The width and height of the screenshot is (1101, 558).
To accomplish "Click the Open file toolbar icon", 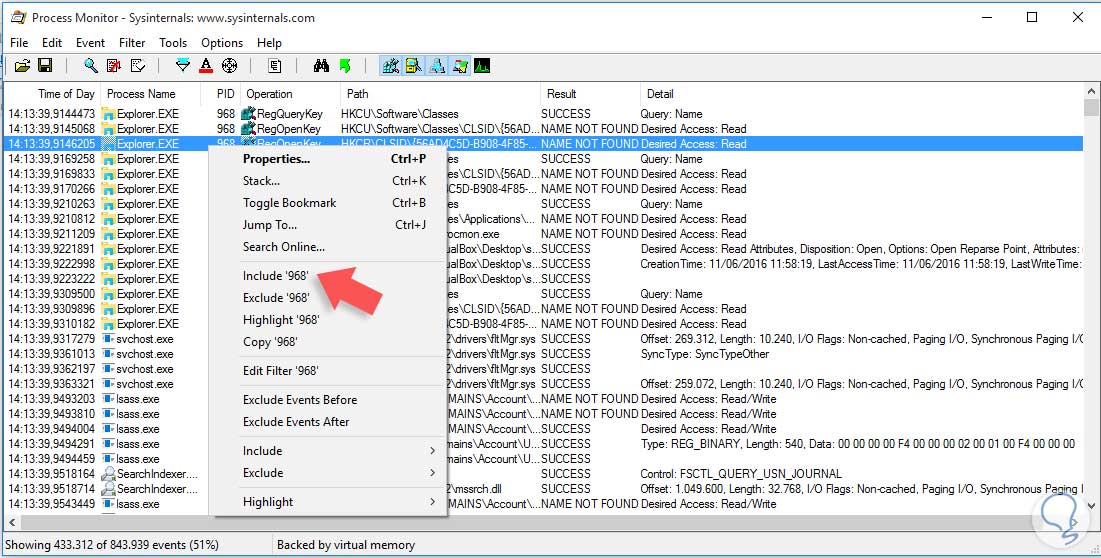I will (22, 66).
